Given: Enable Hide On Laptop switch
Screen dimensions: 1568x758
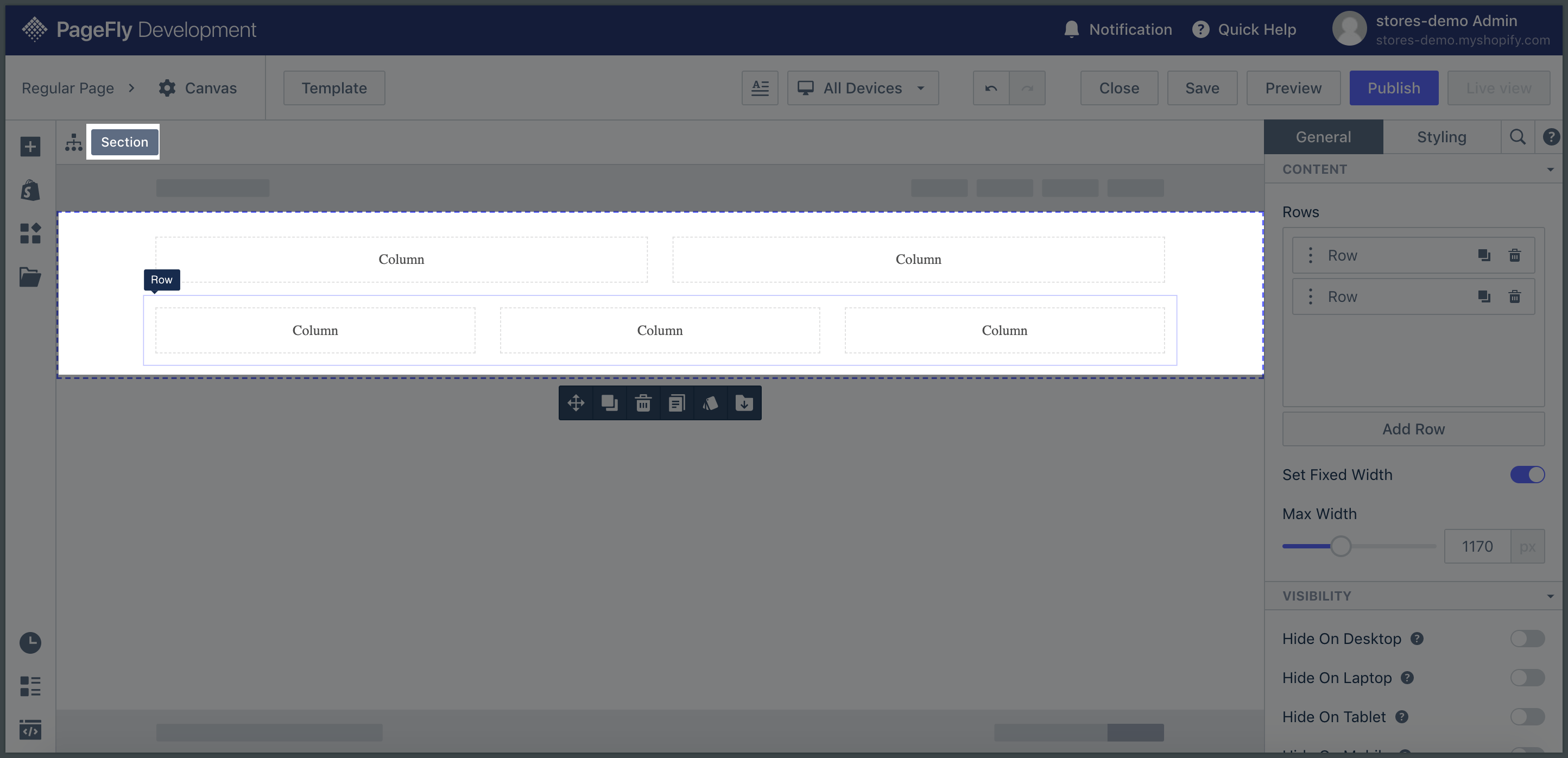Looking at the screenshot, I should 1527,677.
